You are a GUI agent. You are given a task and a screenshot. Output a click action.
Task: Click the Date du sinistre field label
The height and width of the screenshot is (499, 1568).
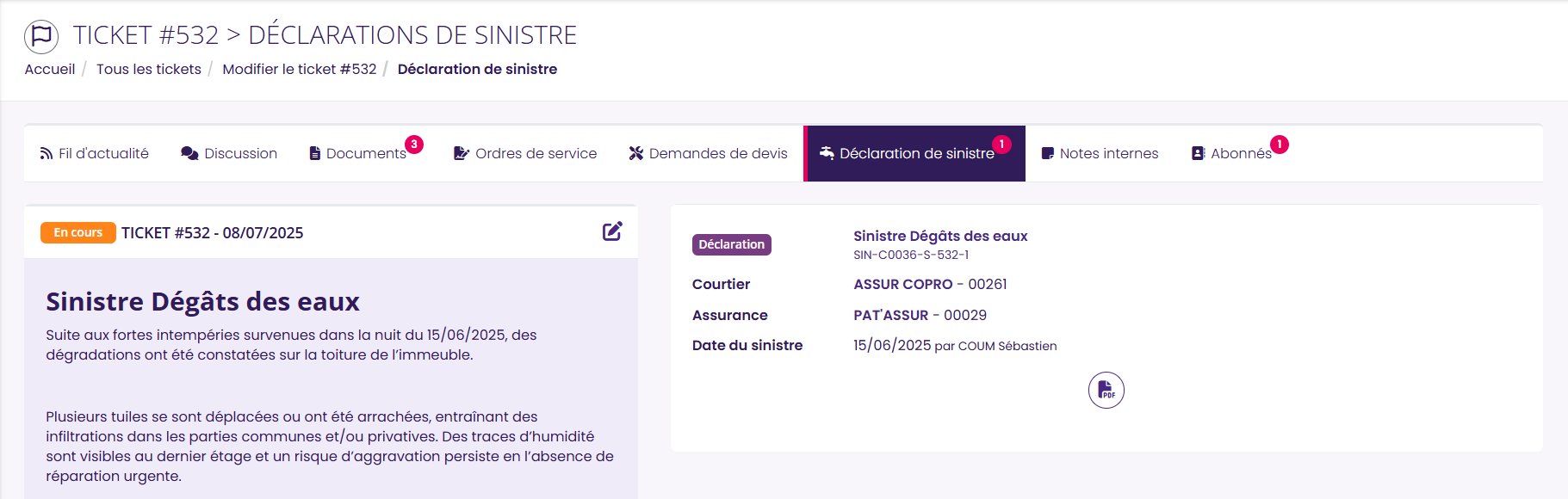coord(747,345)
